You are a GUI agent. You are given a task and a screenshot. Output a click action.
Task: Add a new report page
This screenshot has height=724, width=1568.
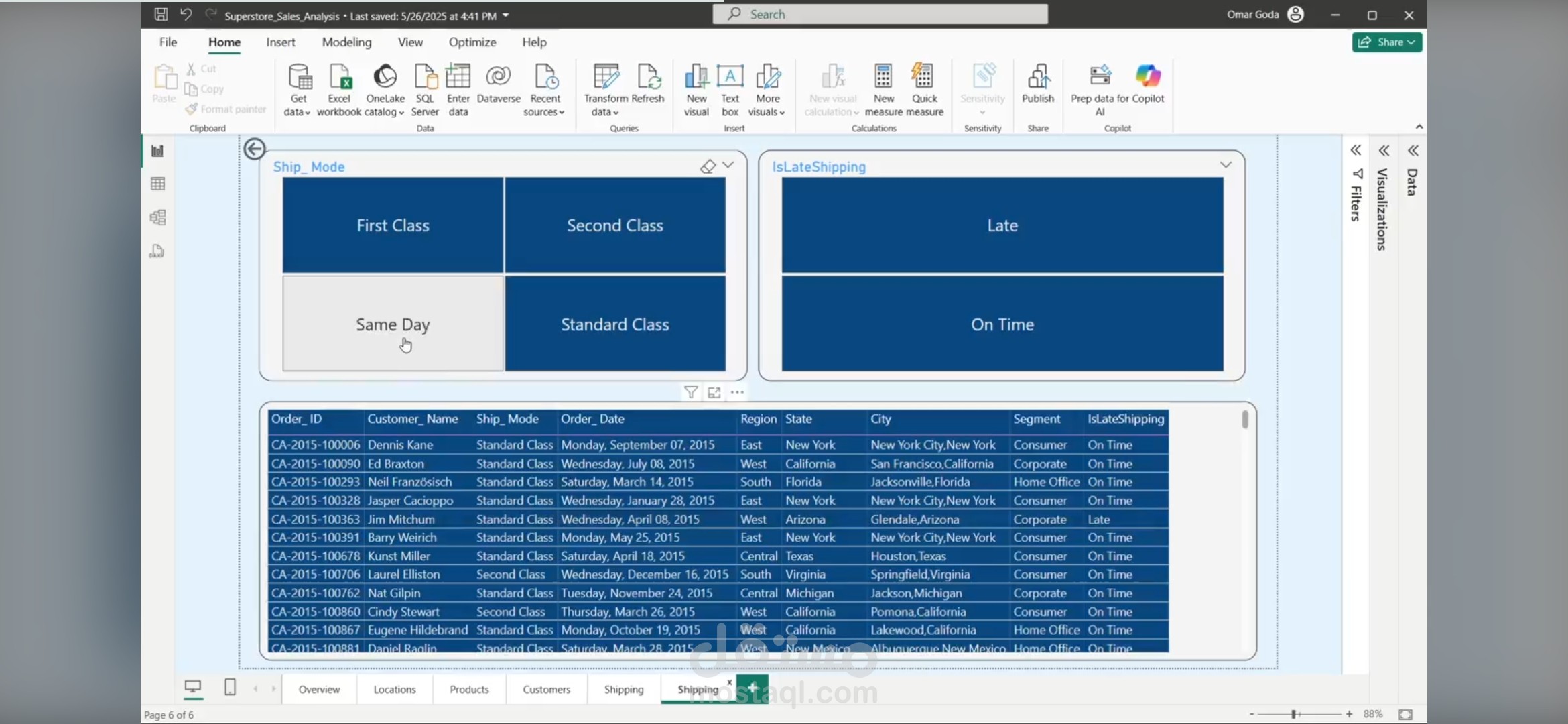[753, 688]
